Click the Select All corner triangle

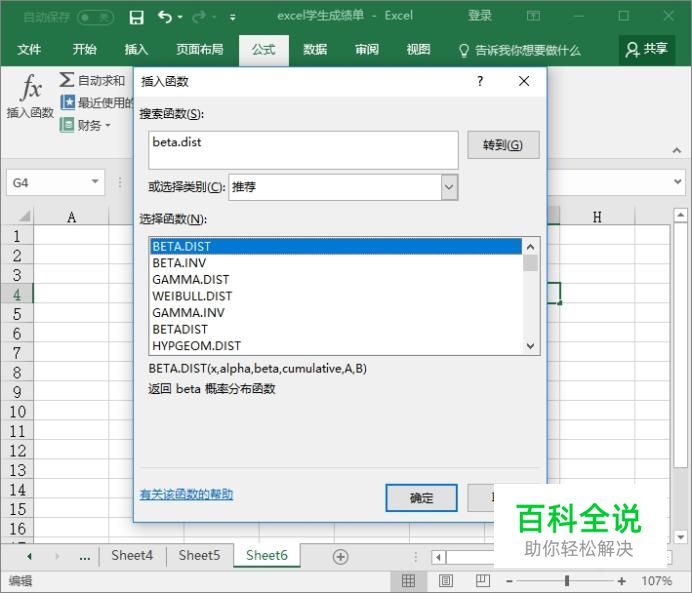(x=24, y=216)
